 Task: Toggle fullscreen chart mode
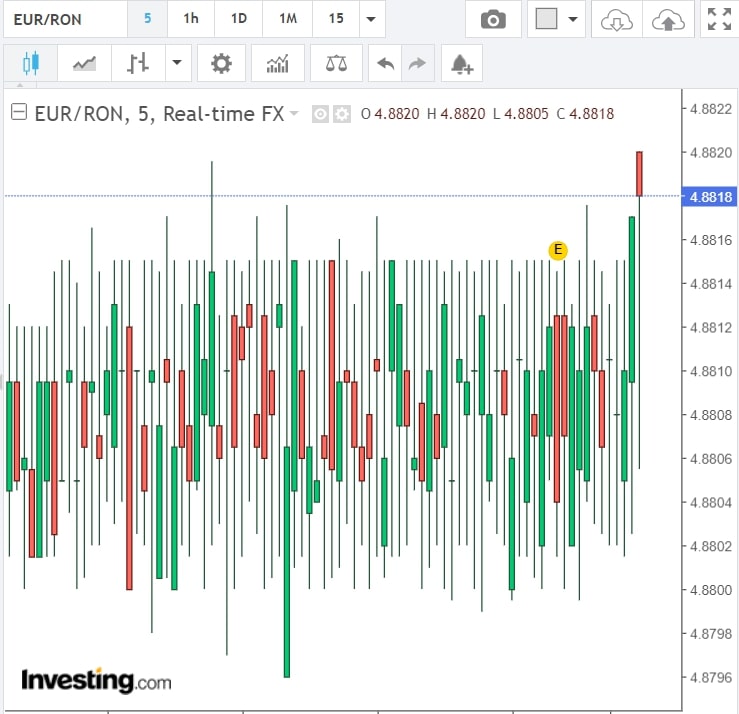point(718,19)
